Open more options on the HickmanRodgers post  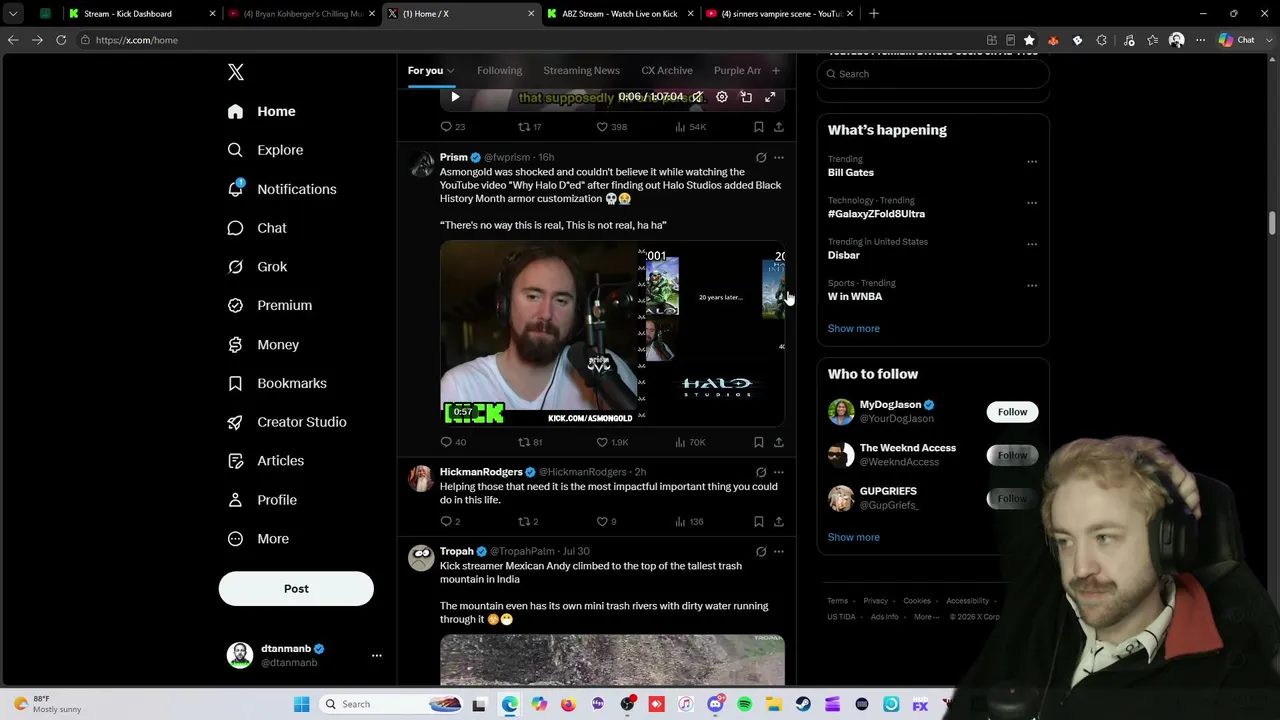pyautogui.click(x=779, y=472)
